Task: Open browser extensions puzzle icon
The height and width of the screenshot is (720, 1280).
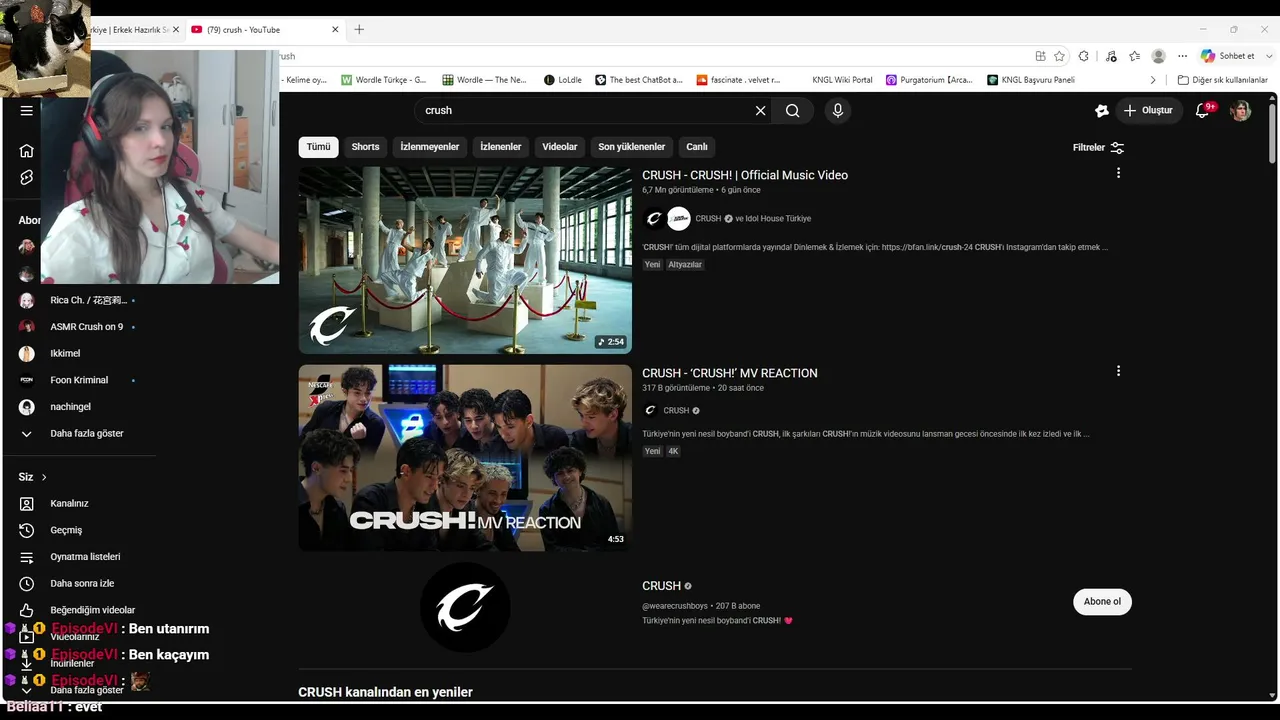Action: [x=1083, y=56]
